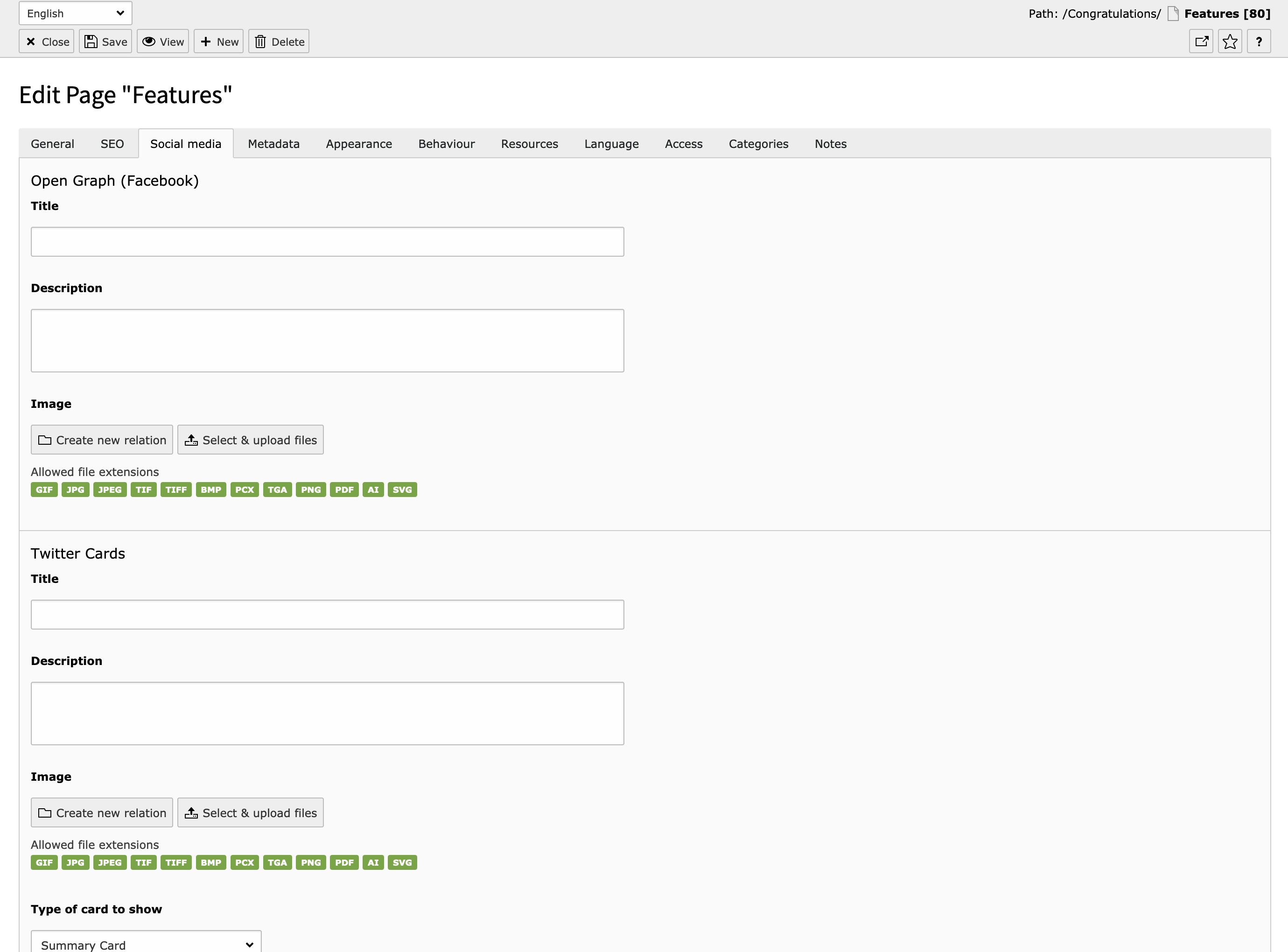Click the Twitter Cards Title input
1288x952 pixels.
tap(327, 614)
